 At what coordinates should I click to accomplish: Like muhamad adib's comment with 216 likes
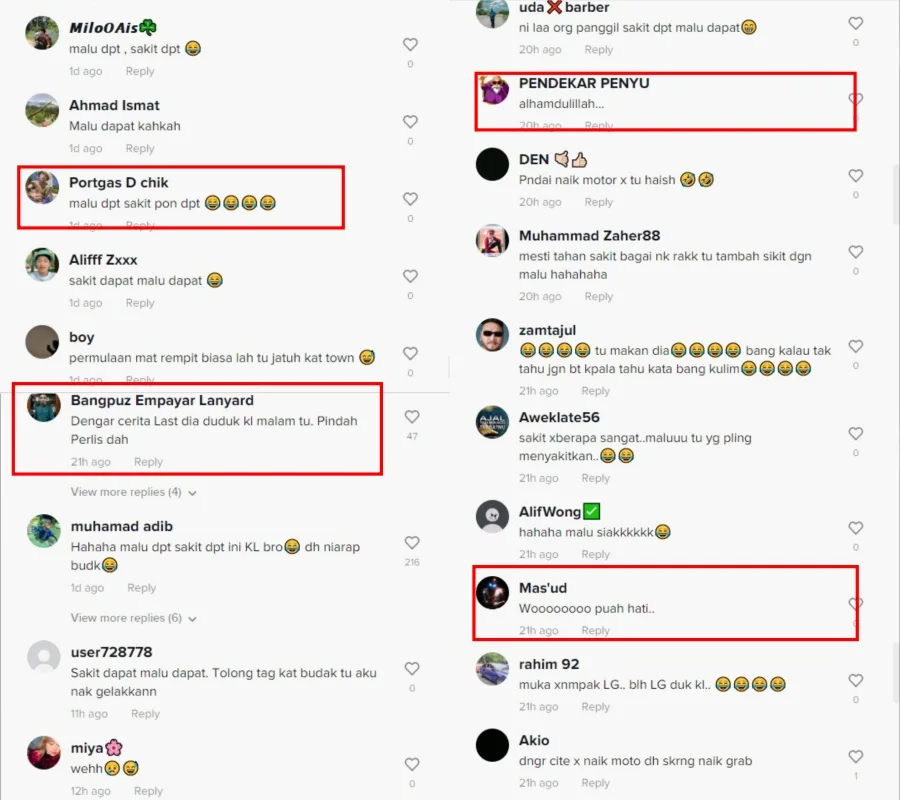pos(412,542)
